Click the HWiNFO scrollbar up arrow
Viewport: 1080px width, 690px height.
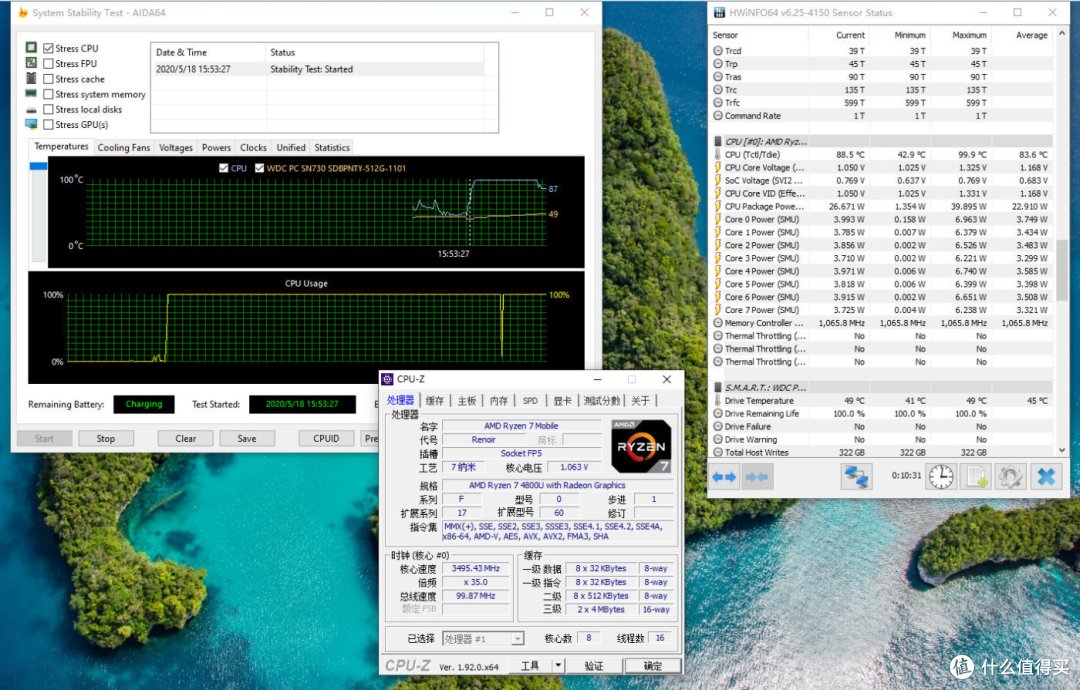tap(1061, 32)
